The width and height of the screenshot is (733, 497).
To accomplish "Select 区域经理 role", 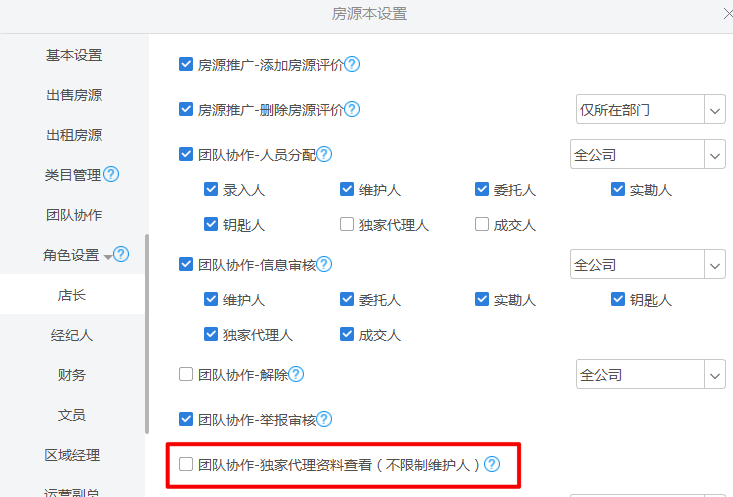I will click(72, 454).
